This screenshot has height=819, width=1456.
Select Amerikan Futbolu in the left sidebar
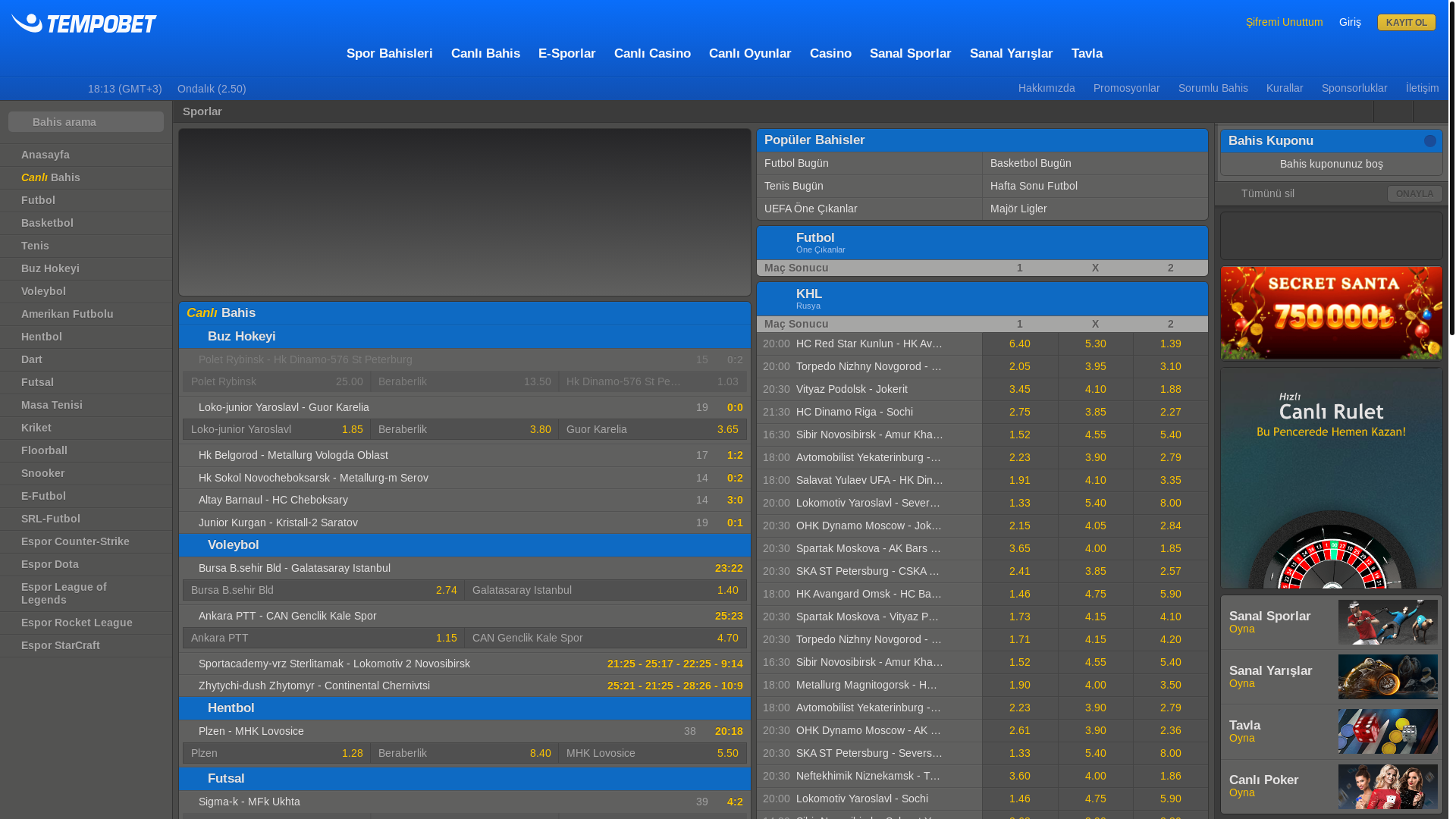(86, 314)
